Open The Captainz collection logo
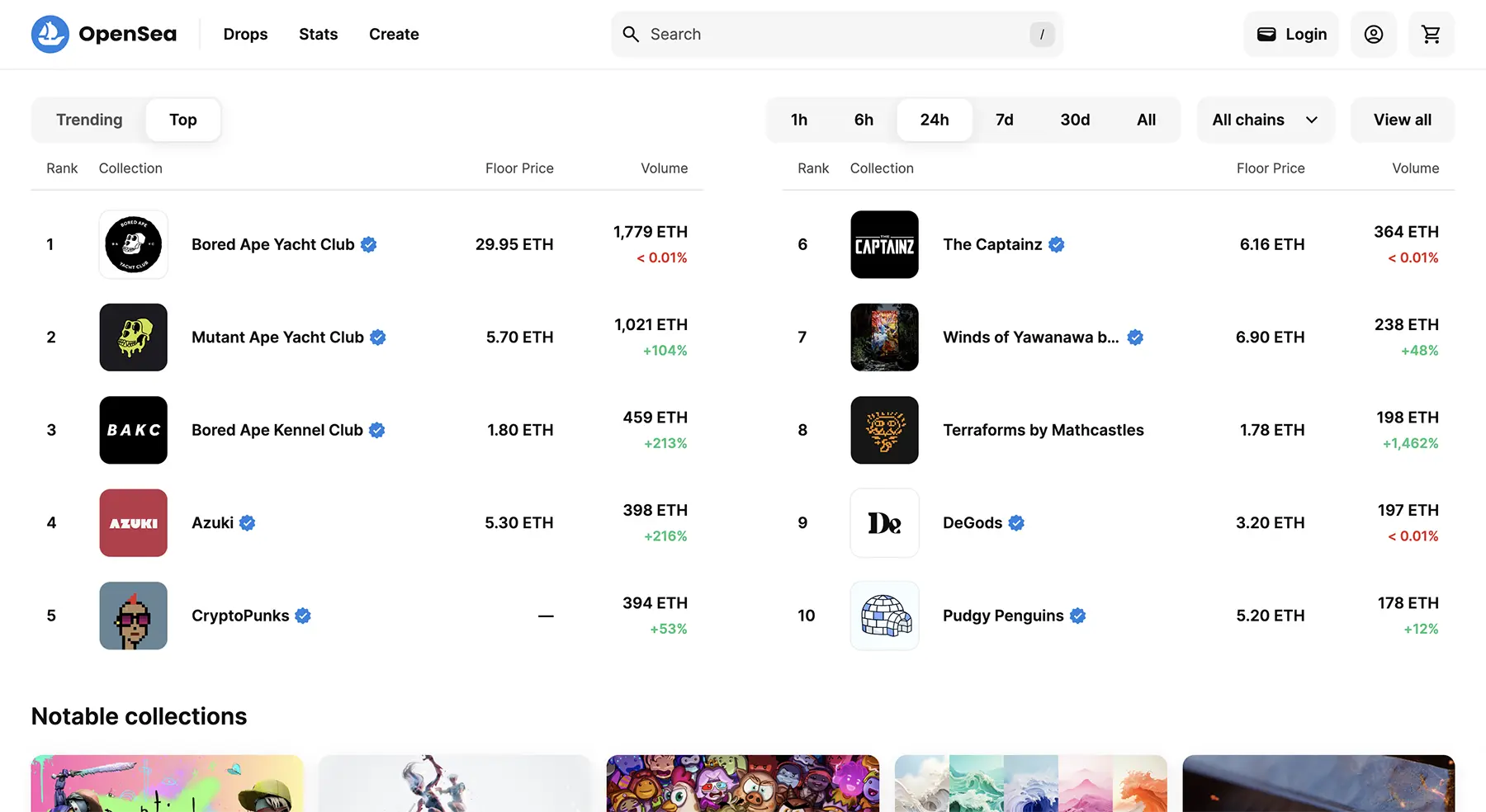 pos(885,244)
